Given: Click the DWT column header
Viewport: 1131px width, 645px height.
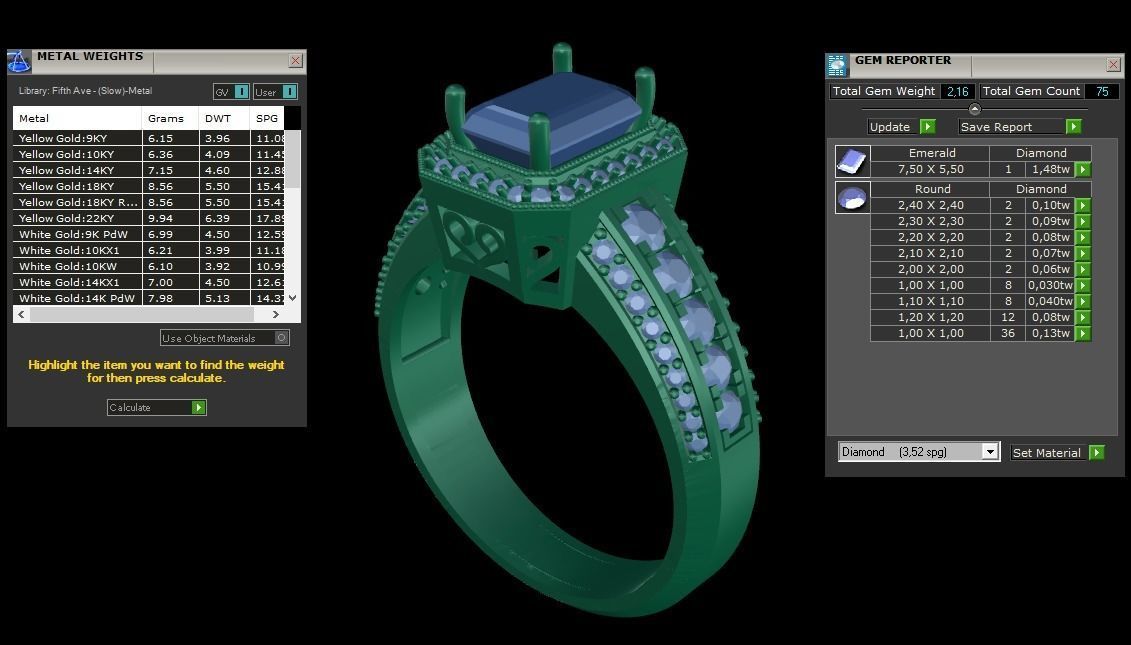Looking at the screenshot, I should (x=224, y=118).
